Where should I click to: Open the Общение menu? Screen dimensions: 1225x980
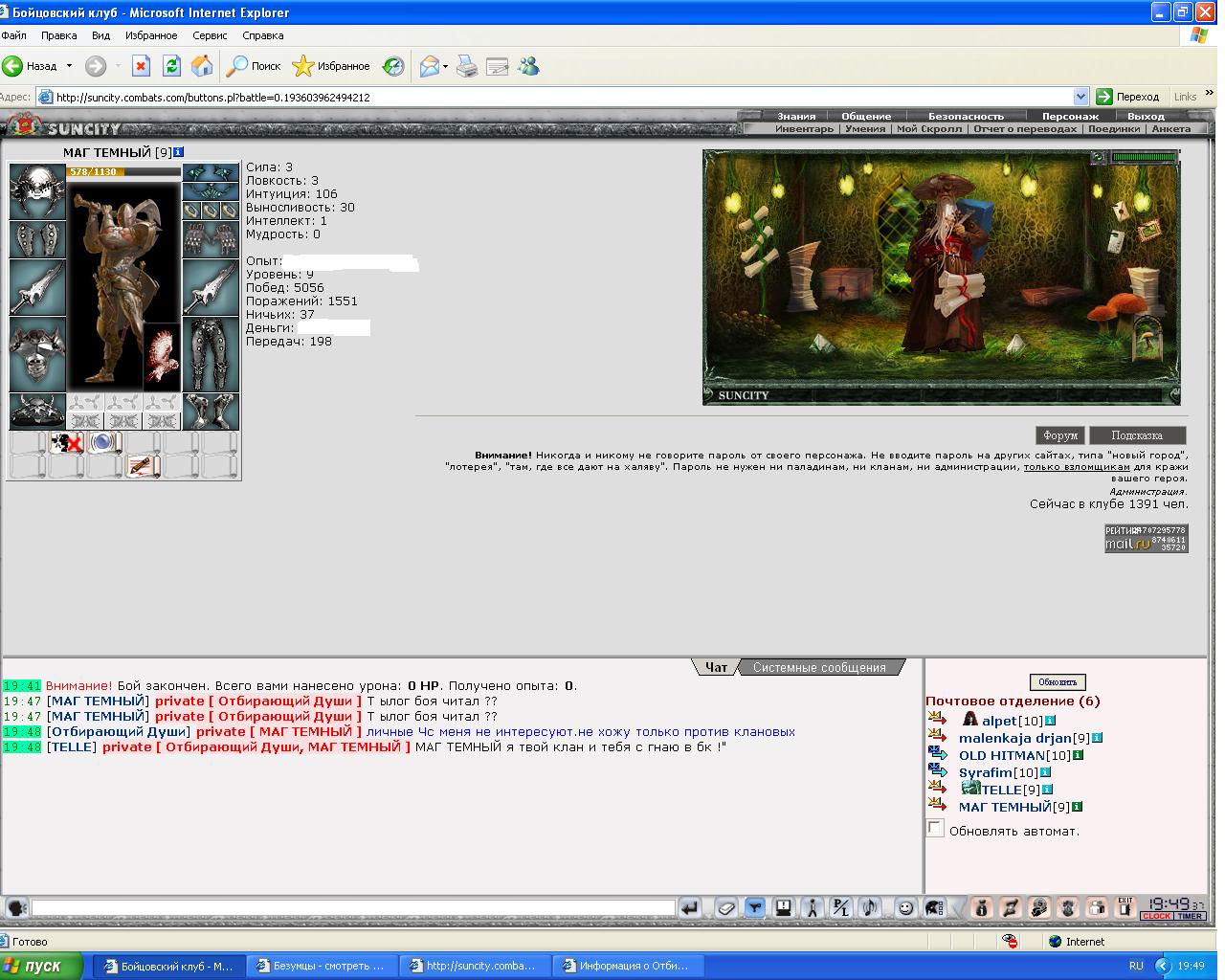(866, 116)
